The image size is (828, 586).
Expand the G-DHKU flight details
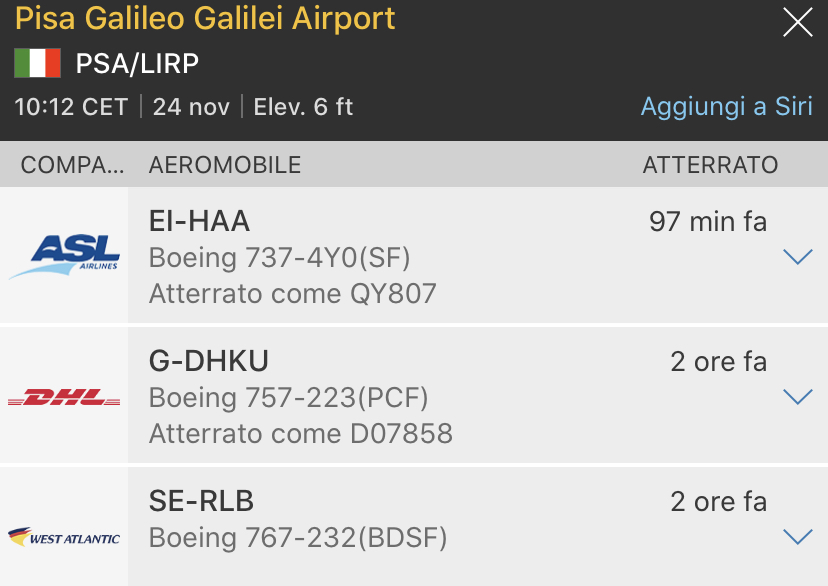(x=797, y=397)
